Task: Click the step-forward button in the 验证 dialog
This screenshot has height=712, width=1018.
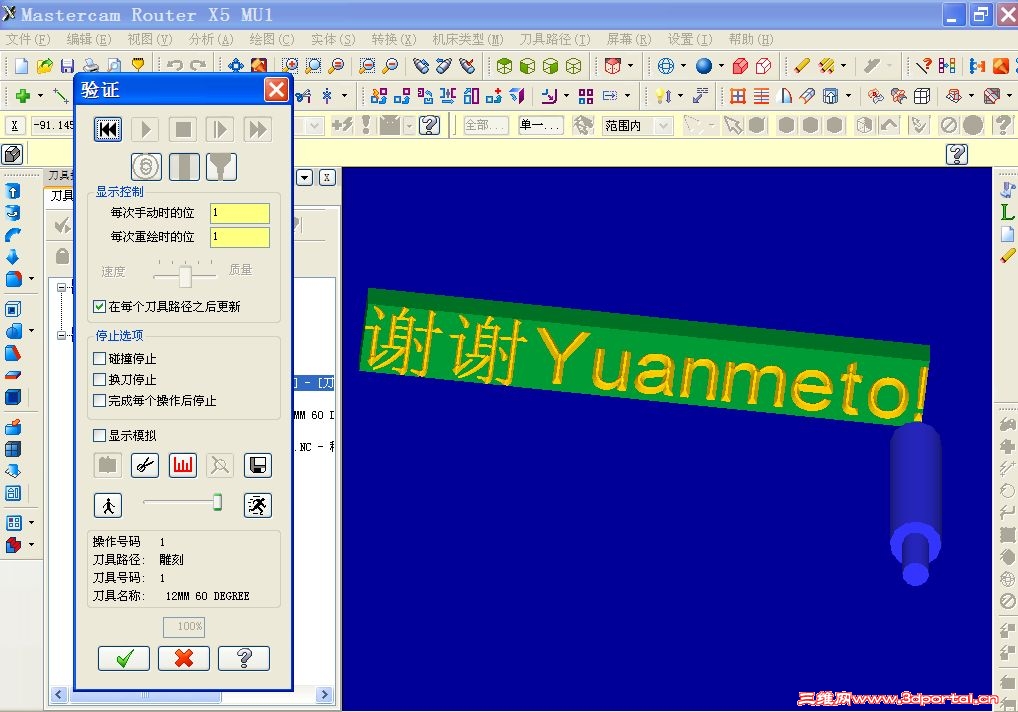Action: (220, 129)
